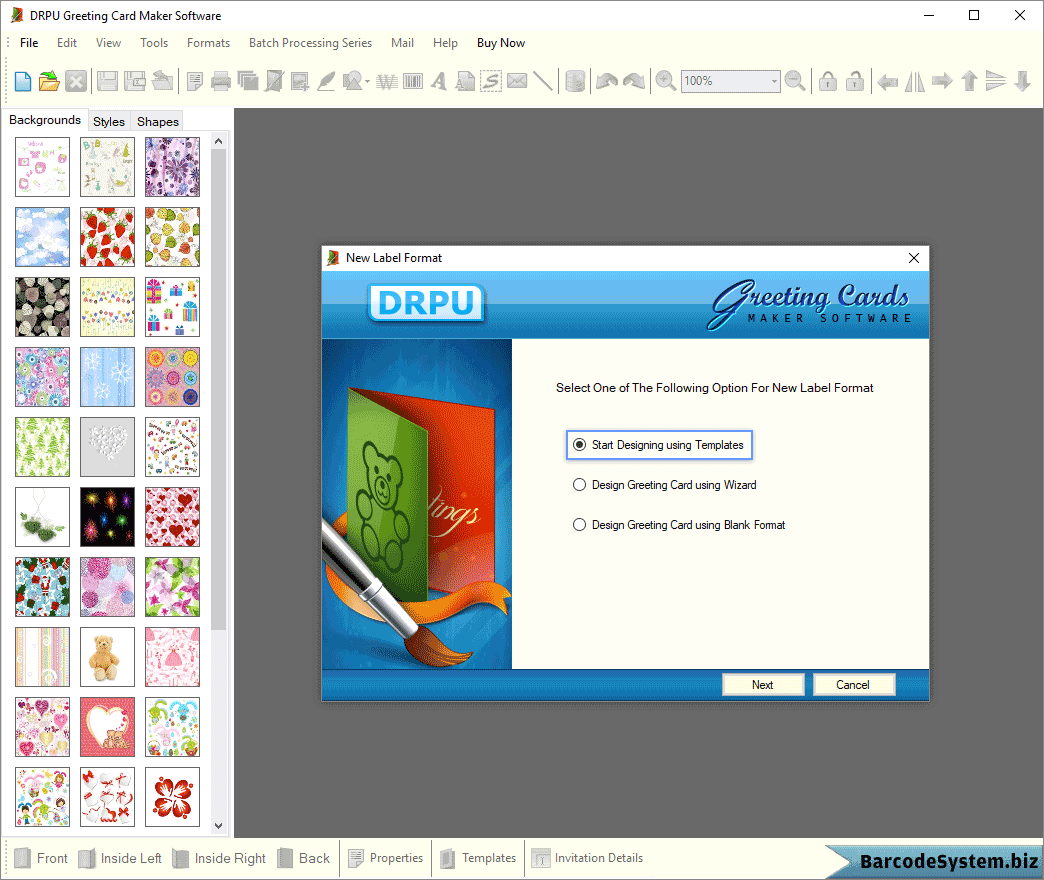Open the database cylinder icon

tap(575, 81)
